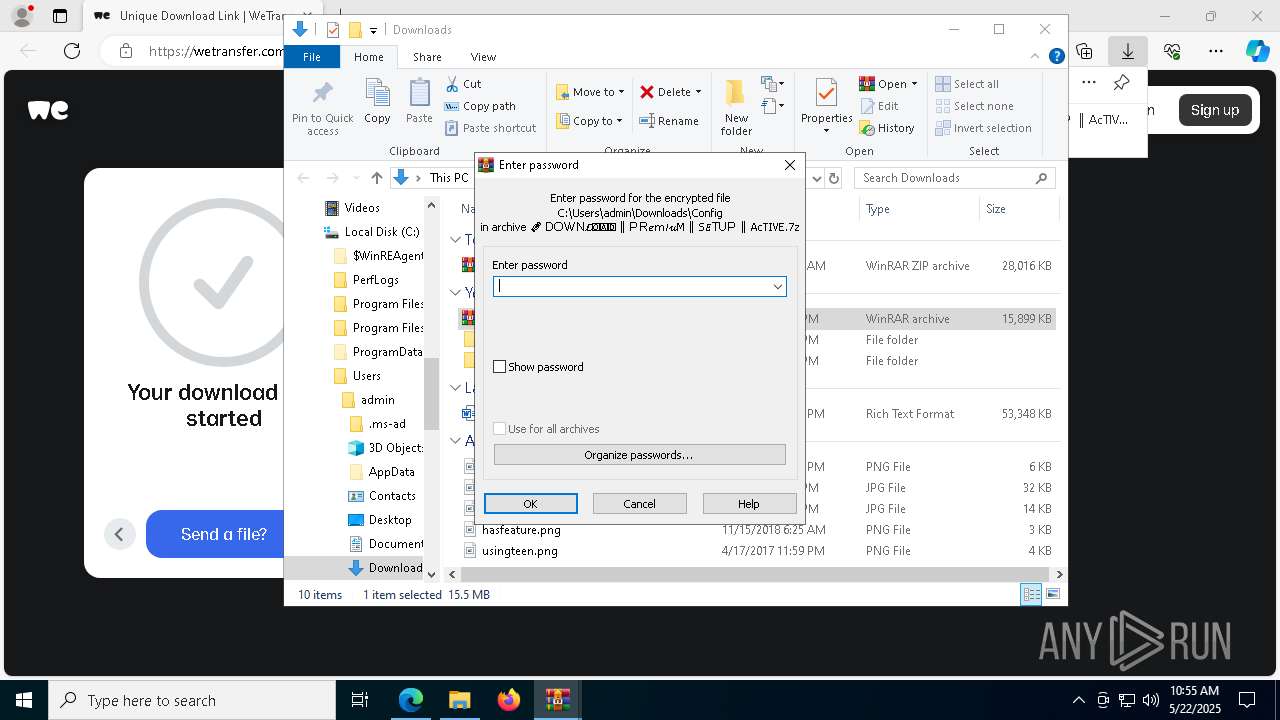Image resolution: width=1280 pixels, height=720 pixels.
Task: Open Edge Copilot icon
Action: [x=1257, y=51]
